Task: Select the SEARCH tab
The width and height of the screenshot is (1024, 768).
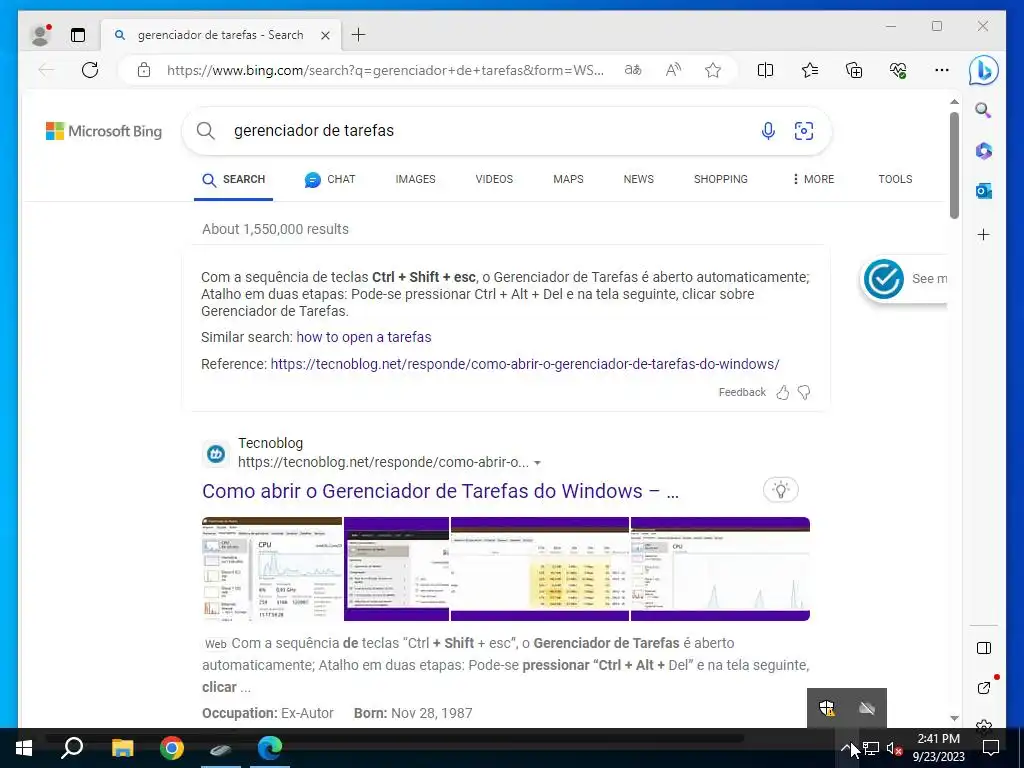Action: [233, 180]
